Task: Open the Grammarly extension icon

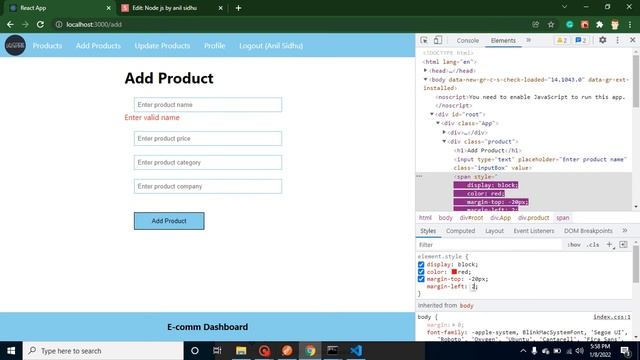Action: (569, 24)
